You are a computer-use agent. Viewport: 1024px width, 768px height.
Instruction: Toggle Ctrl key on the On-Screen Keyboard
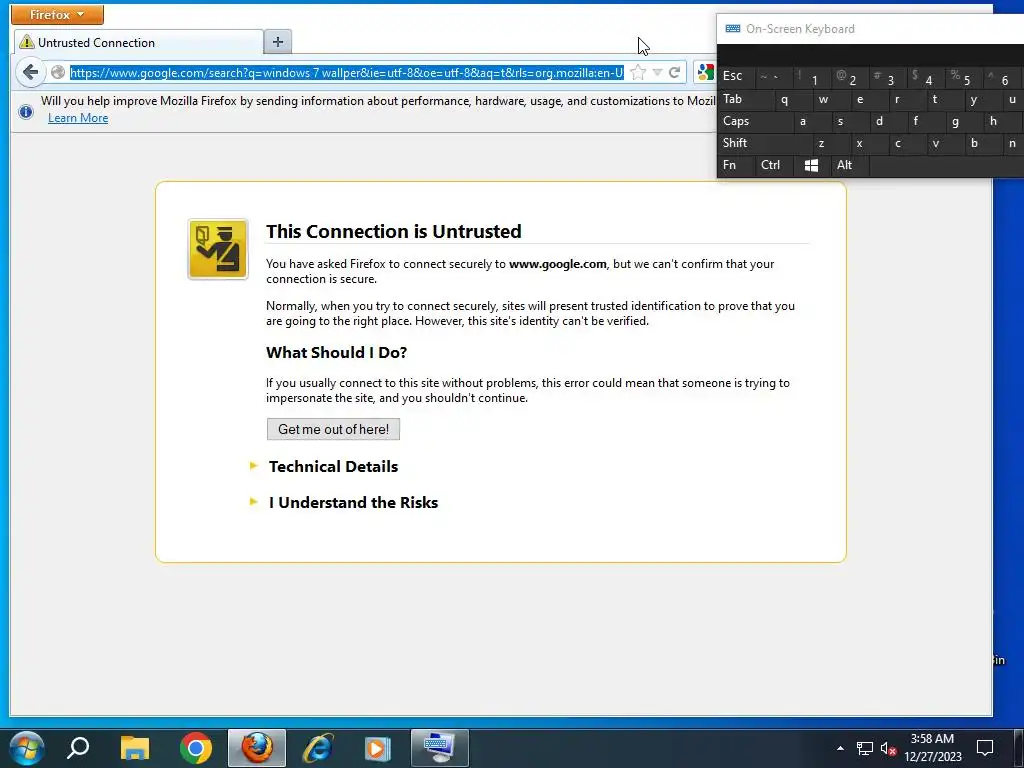[774, 165]
